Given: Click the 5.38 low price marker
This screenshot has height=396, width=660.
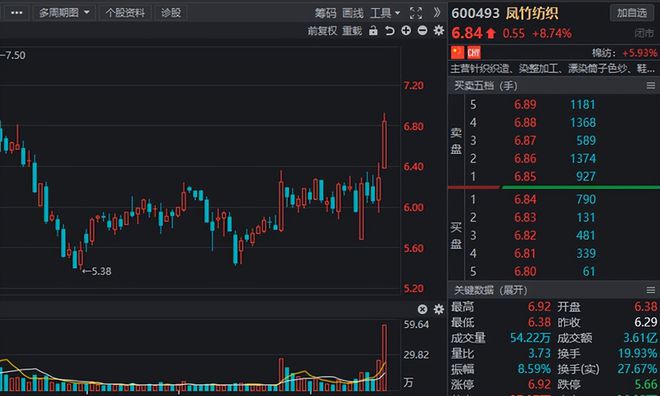Looking at the screenshot, I should coord(97,271).
